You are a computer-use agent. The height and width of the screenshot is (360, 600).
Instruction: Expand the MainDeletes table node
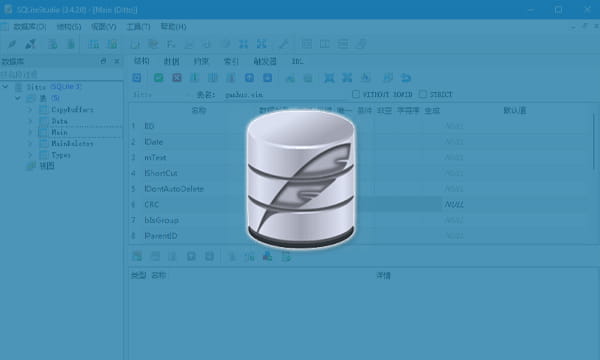(30, 144)
